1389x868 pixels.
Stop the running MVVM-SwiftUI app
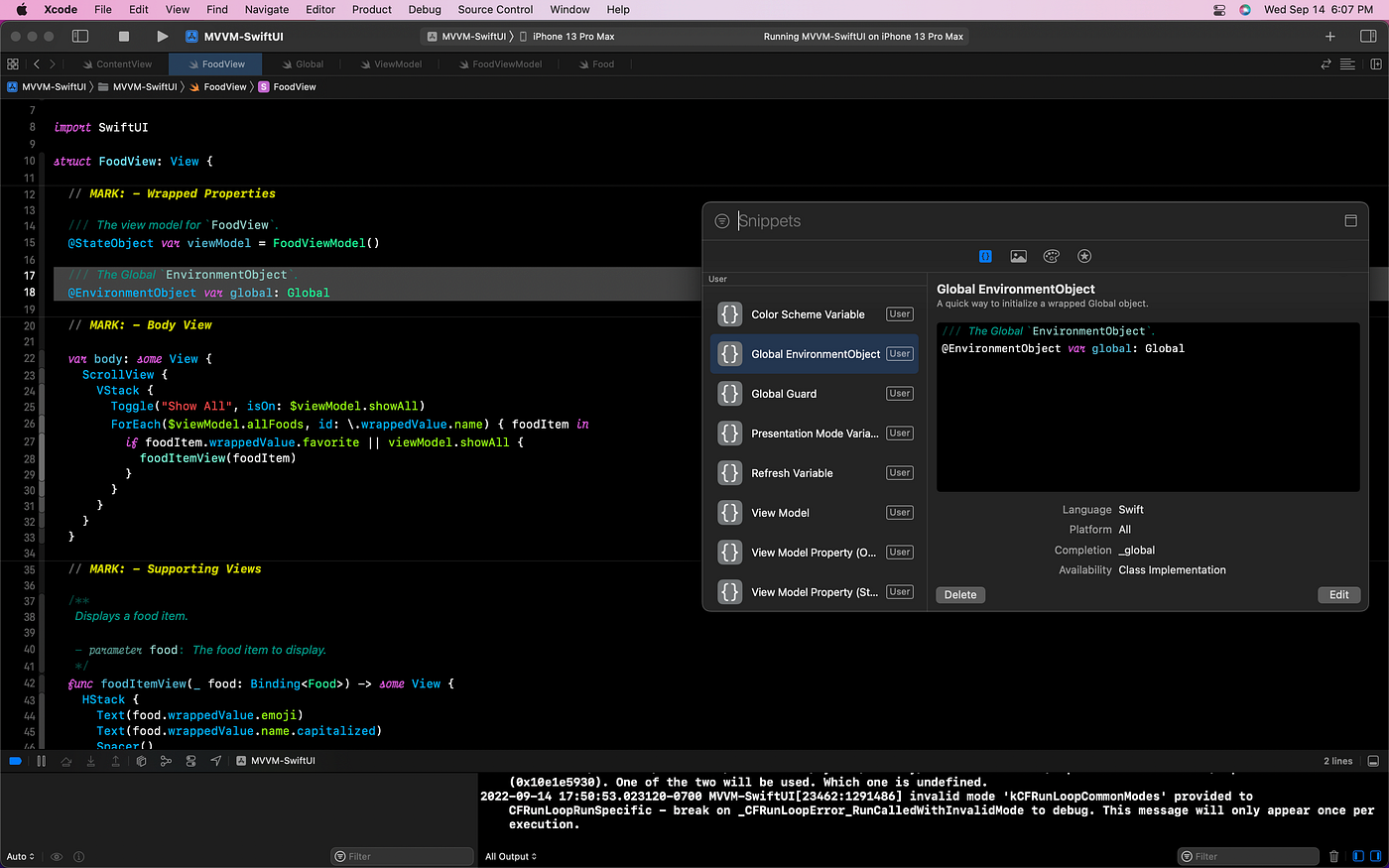tap(124, 37)
